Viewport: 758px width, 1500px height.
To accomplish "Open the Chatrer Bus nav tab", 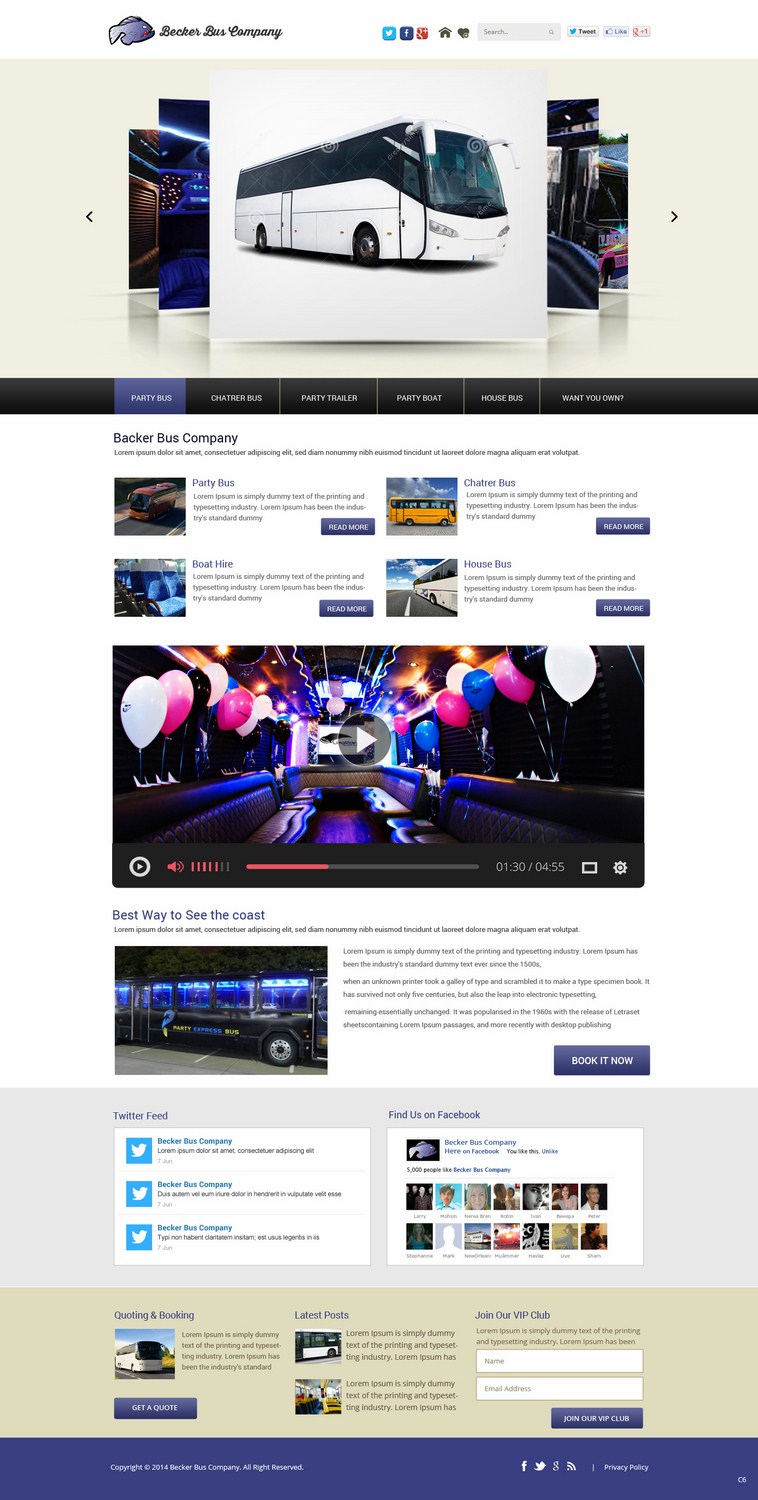I will pyautogui.click(x=236, y=397).
